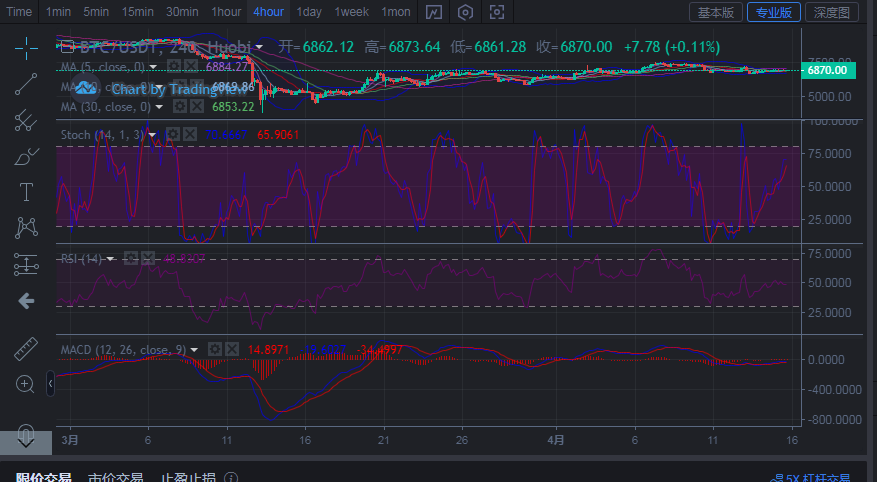Screen dimensions: 877x482
Task: Click the ruler measure tool
Action: click(26, 348)
